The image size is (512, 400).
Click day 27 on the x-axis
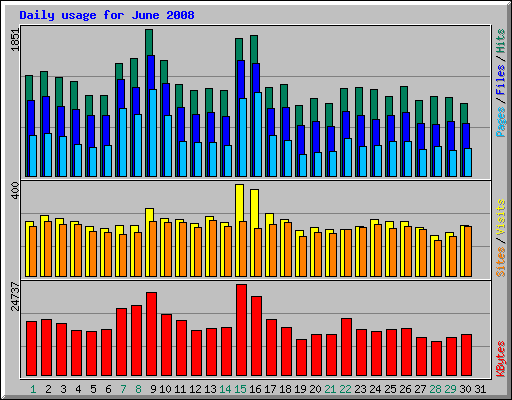pos(420,389)
